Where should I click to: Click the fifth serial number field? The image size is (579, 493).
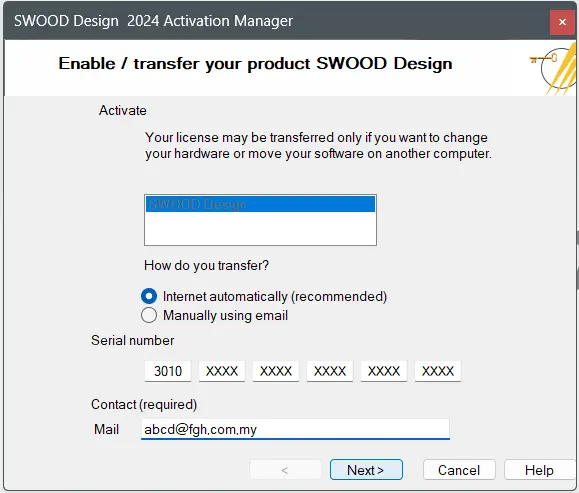384,371
